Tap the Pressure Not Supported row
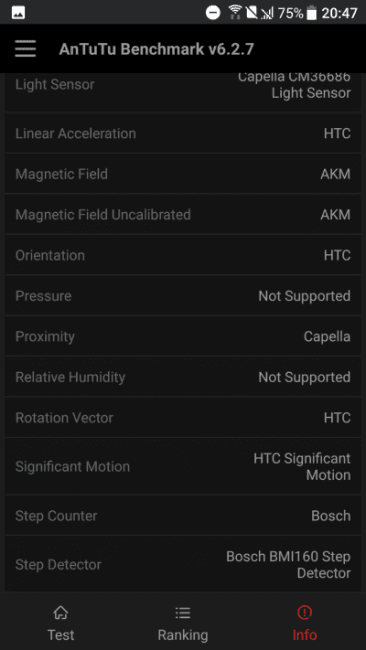 [x=183, y=296]
